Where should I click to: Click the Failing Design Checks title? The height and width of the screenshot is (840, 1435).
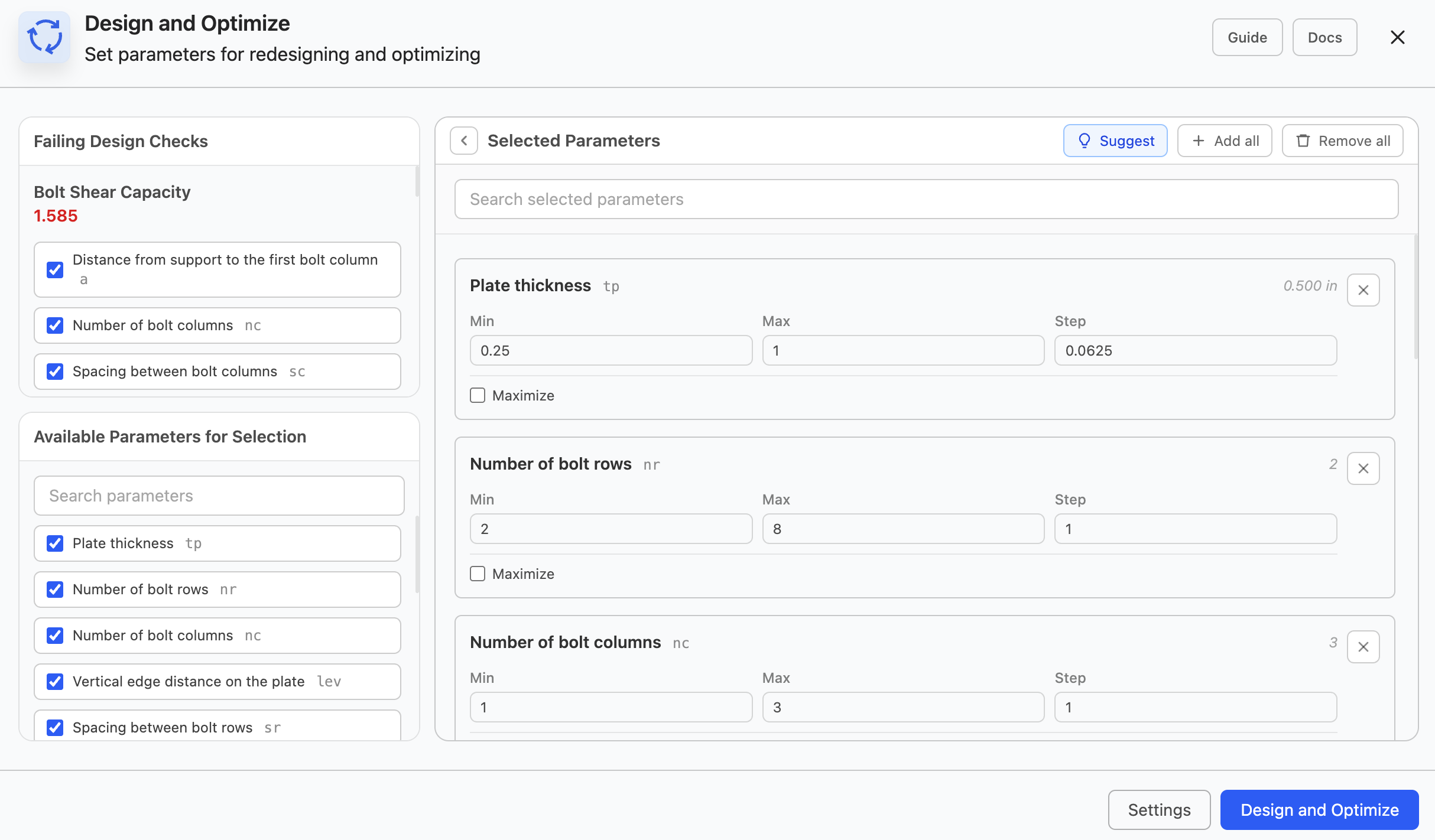coord(121,141)
